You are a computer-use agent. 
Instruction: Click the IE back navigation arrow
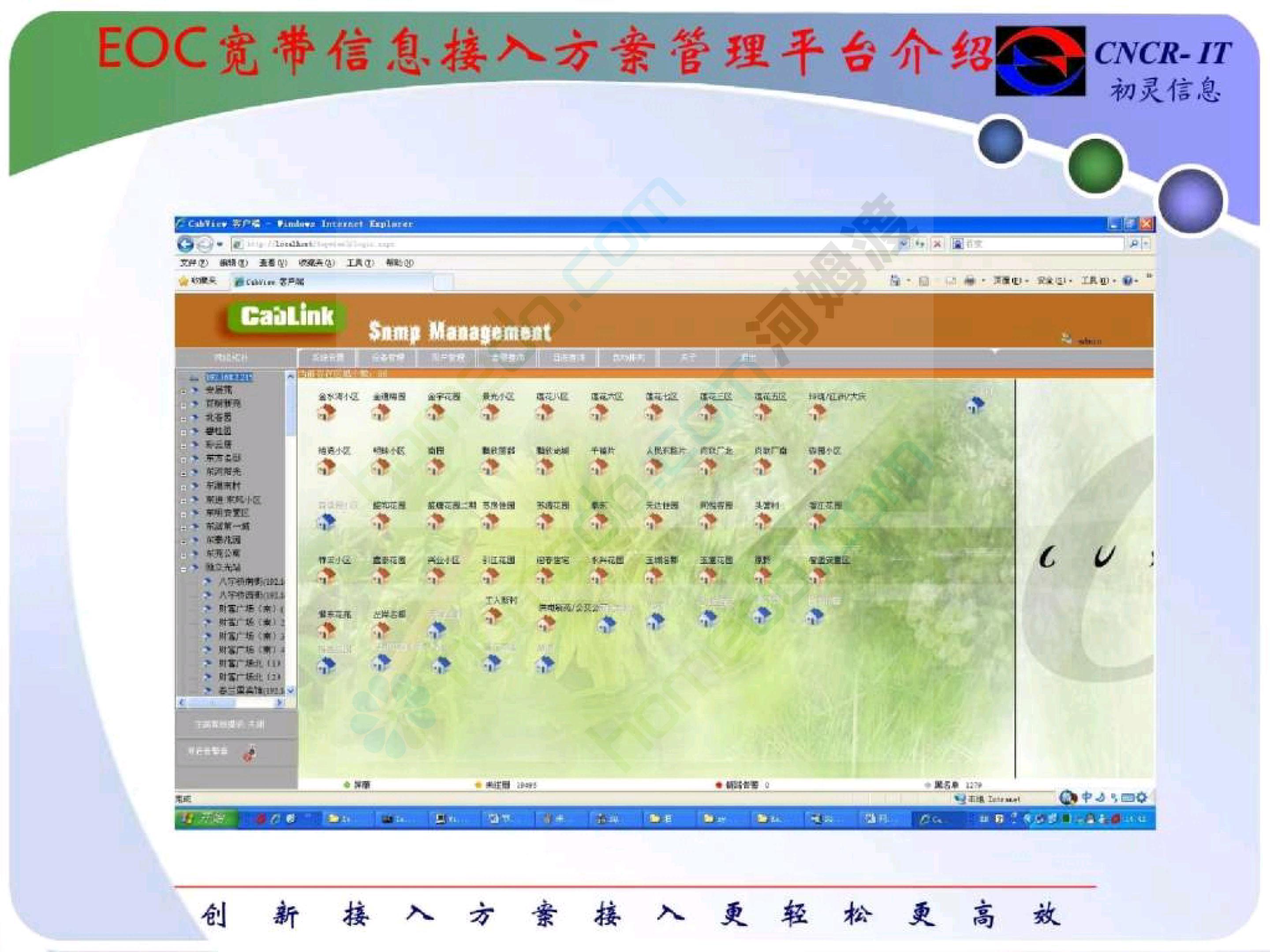click(186, 245)
